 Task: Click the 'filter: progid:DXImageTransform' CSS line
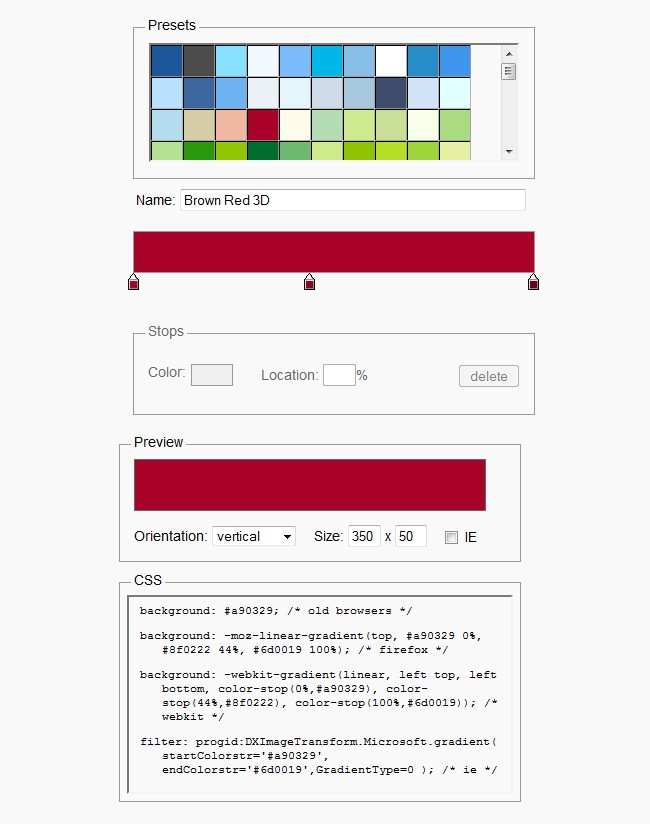318,756
